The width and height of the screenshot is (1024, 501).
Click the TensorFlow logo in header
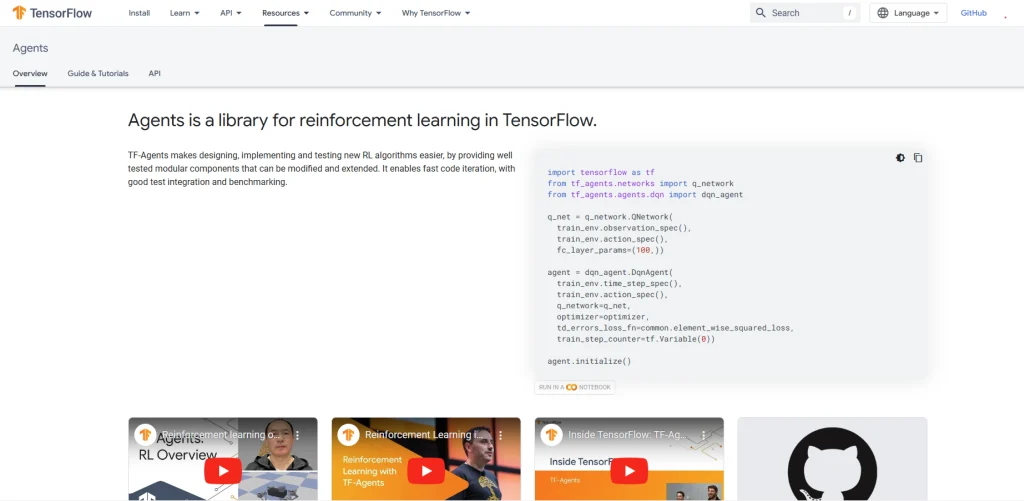pyautogui.click(x=52, y=13)
